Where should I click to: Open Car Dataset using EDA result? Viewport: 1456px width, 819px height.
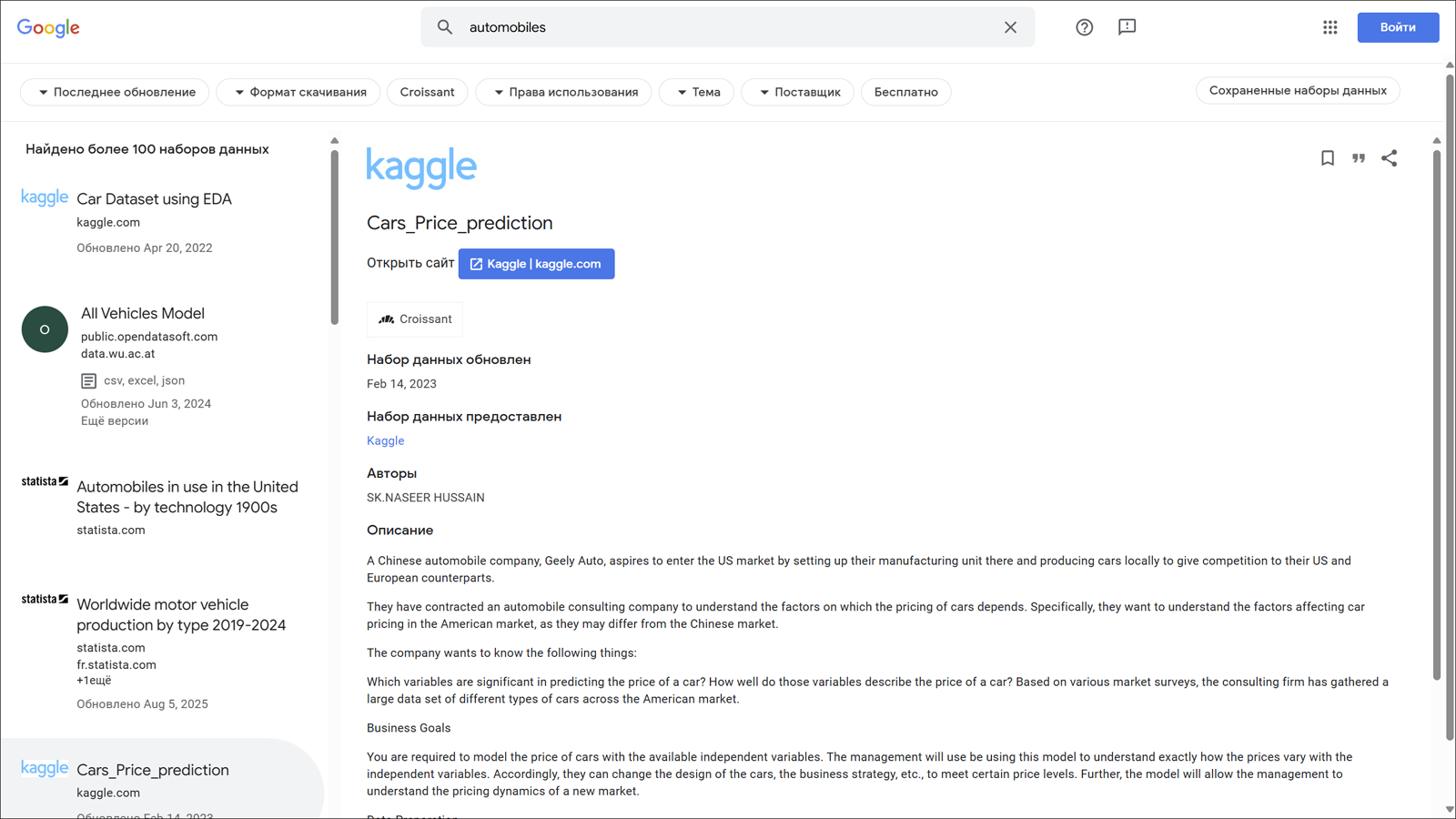pos(154,199)
